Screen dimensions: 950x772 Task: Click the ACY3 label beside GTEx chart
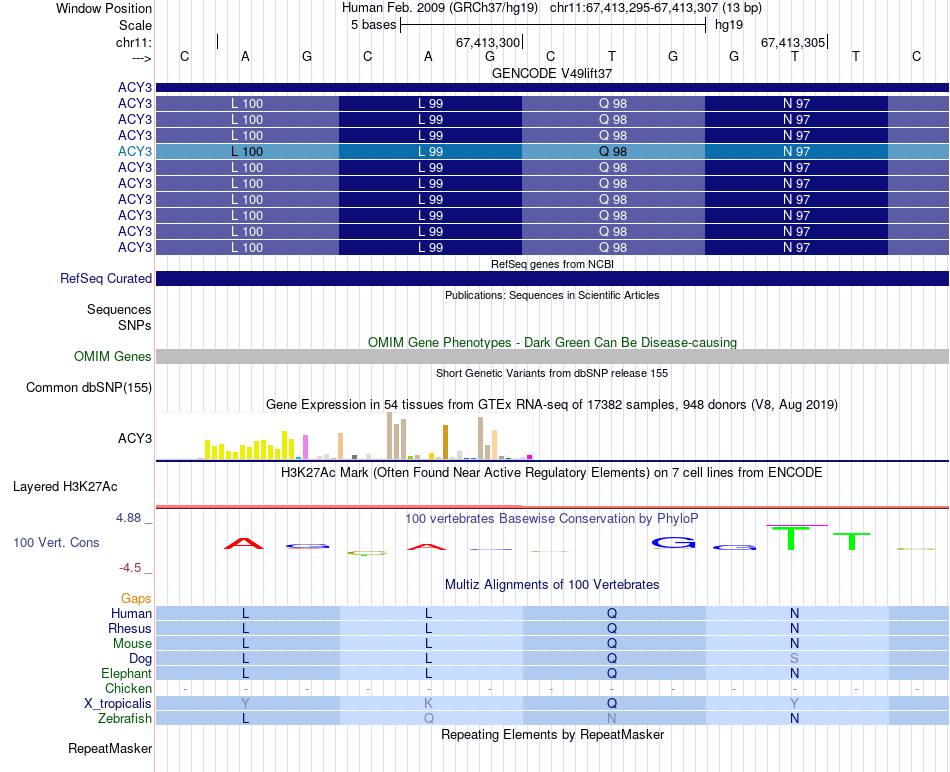pyautogui.click(x=135, y=438)
